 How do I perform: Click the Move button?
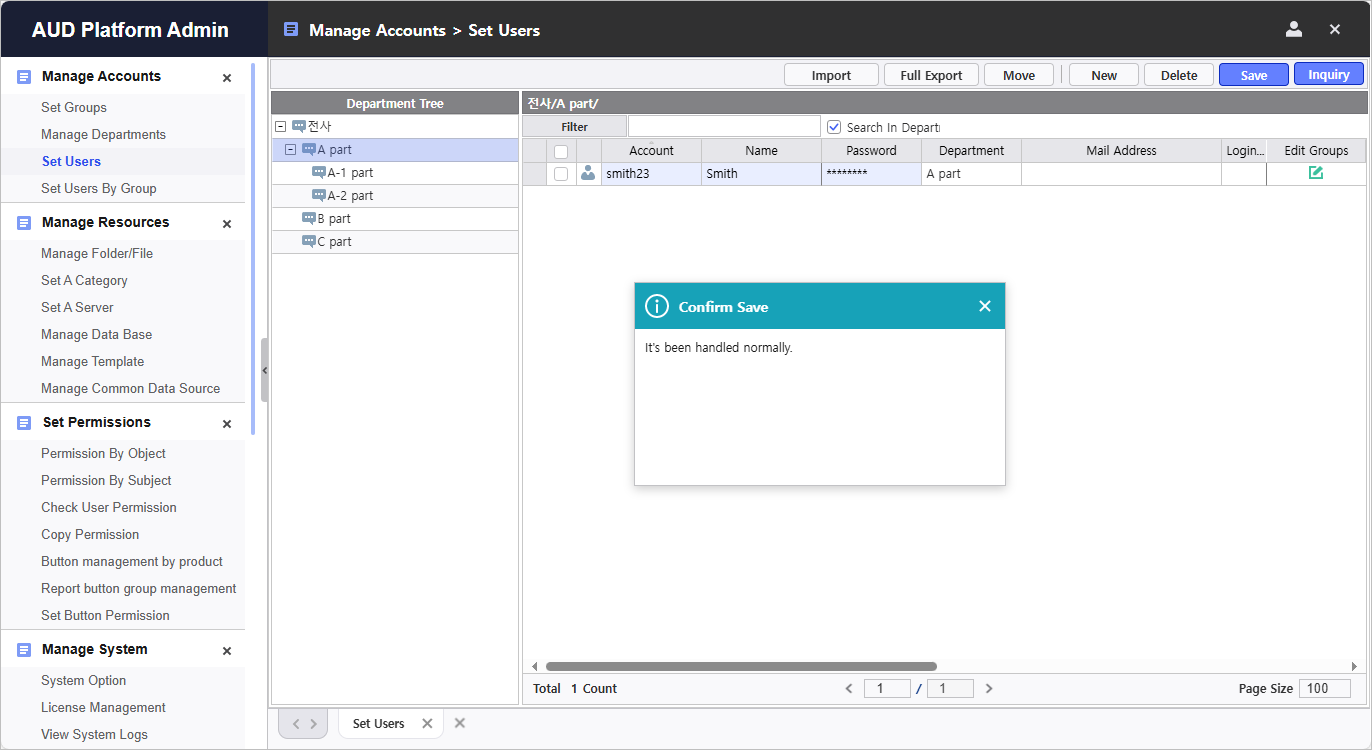pos(1019,75)
